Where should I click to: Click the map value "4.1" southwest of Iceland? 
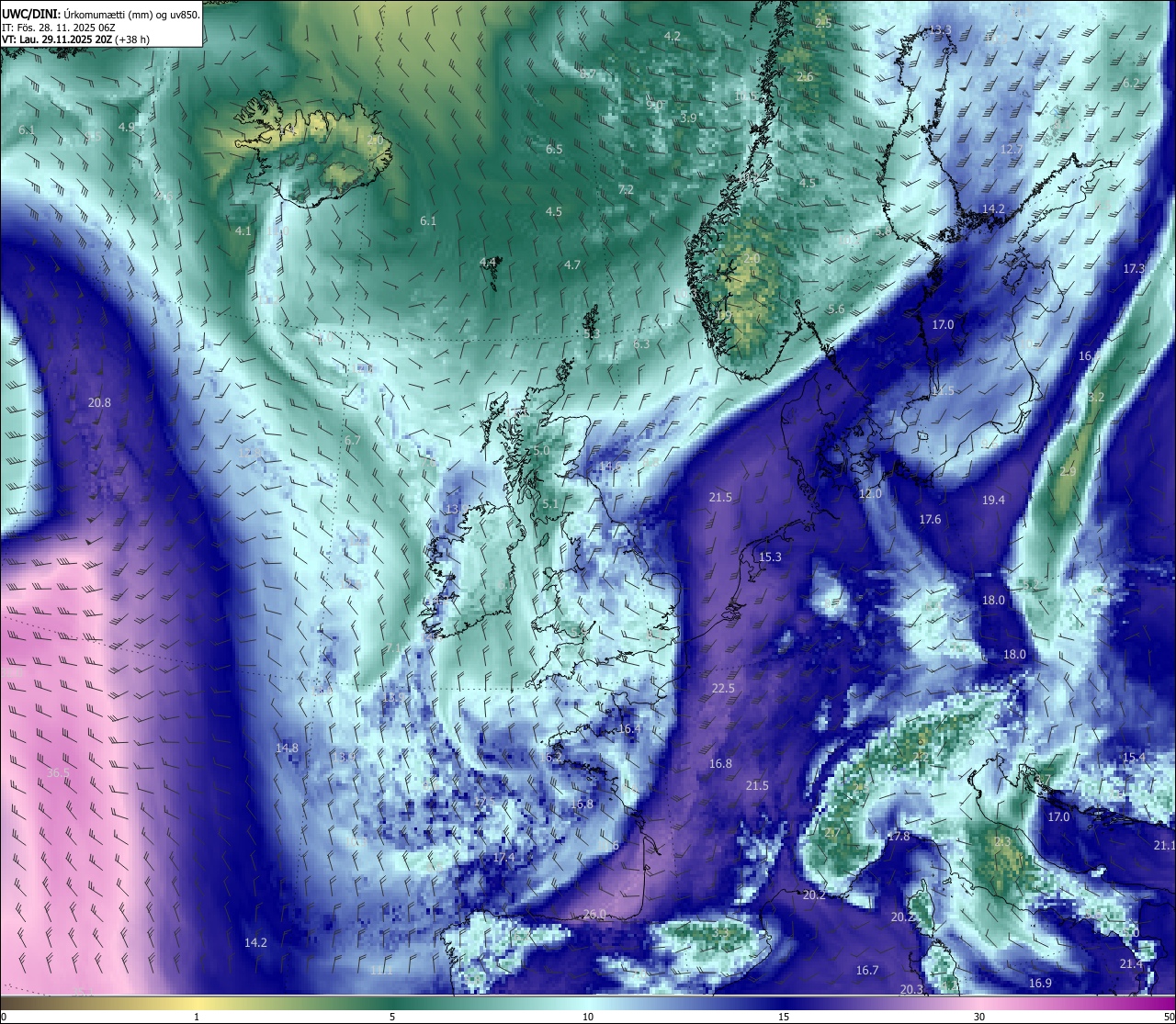pos(243,231)
